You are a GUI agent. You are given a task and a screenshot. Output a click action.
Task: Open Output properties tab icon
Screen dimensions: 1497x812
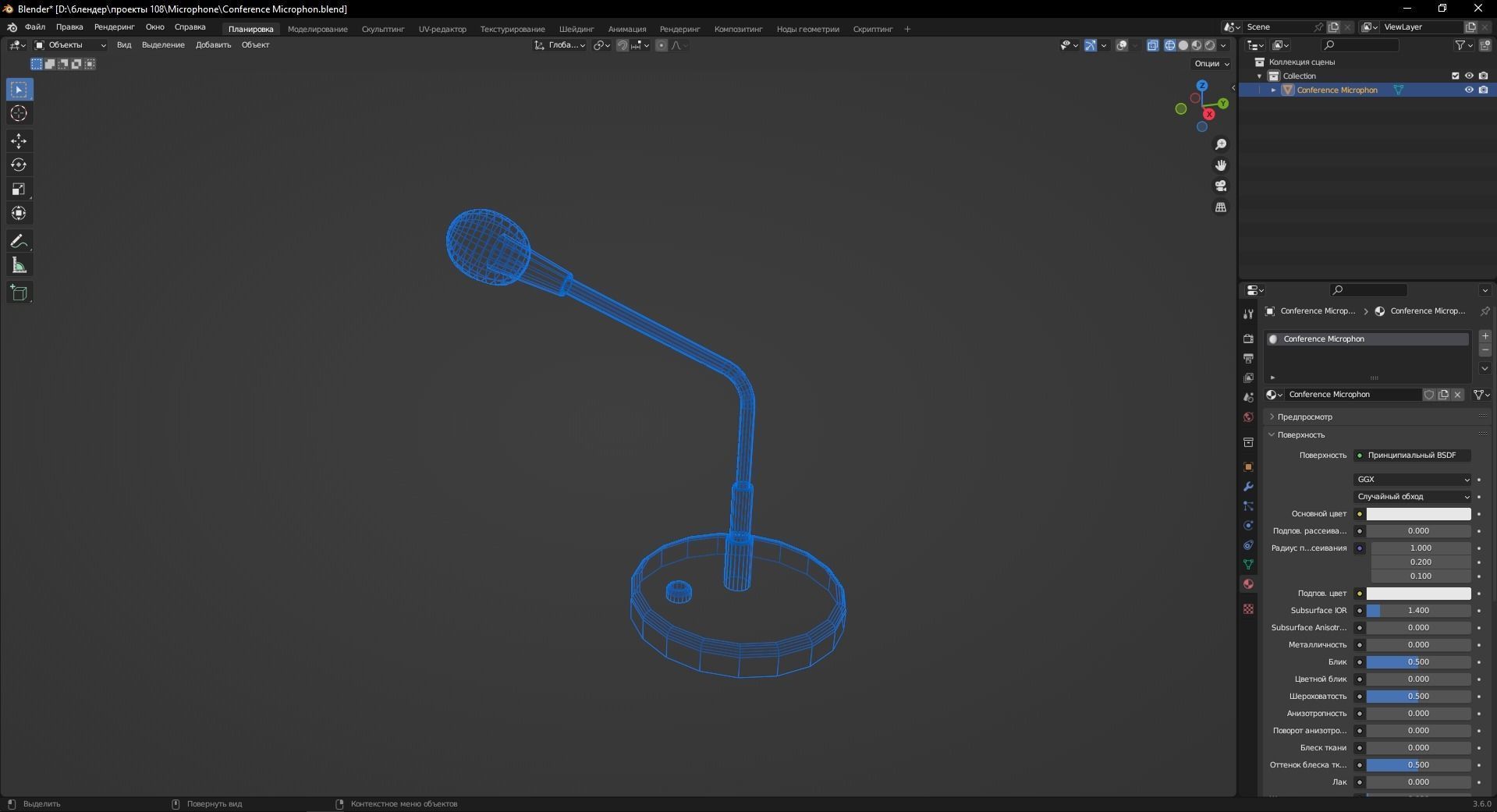(1248, 359)
